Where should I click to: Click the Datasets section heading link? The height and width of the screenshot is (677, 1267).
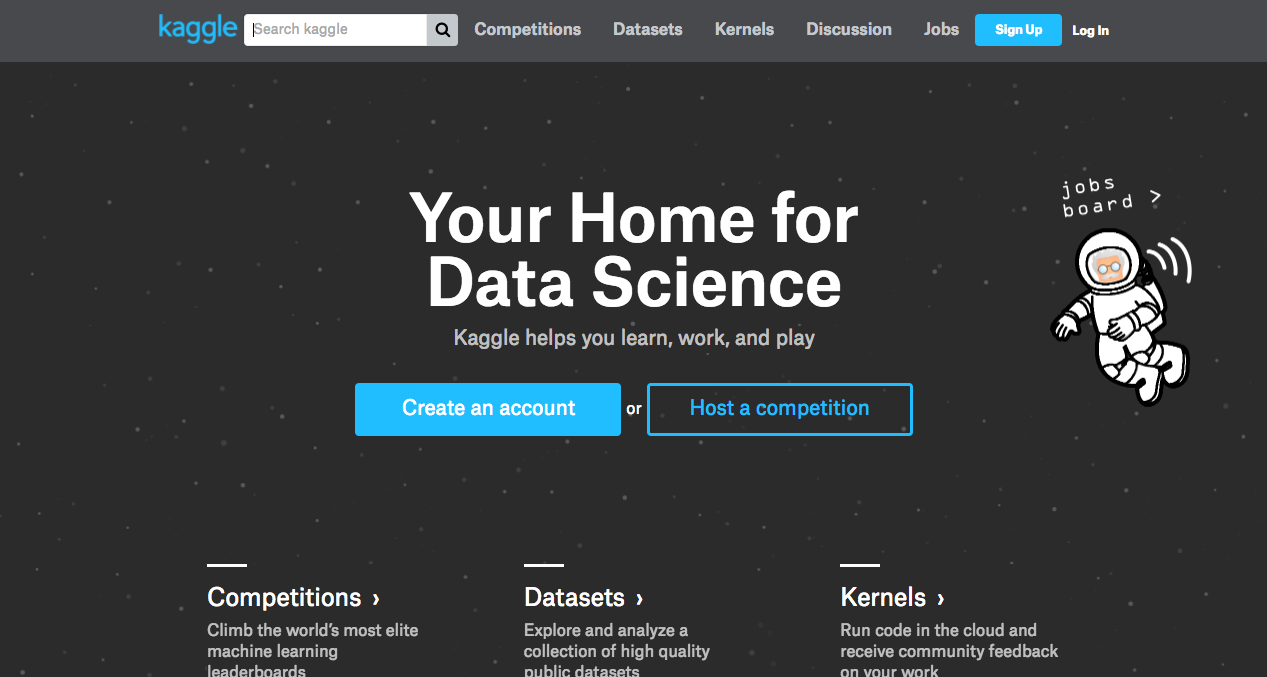click(573, 597)
